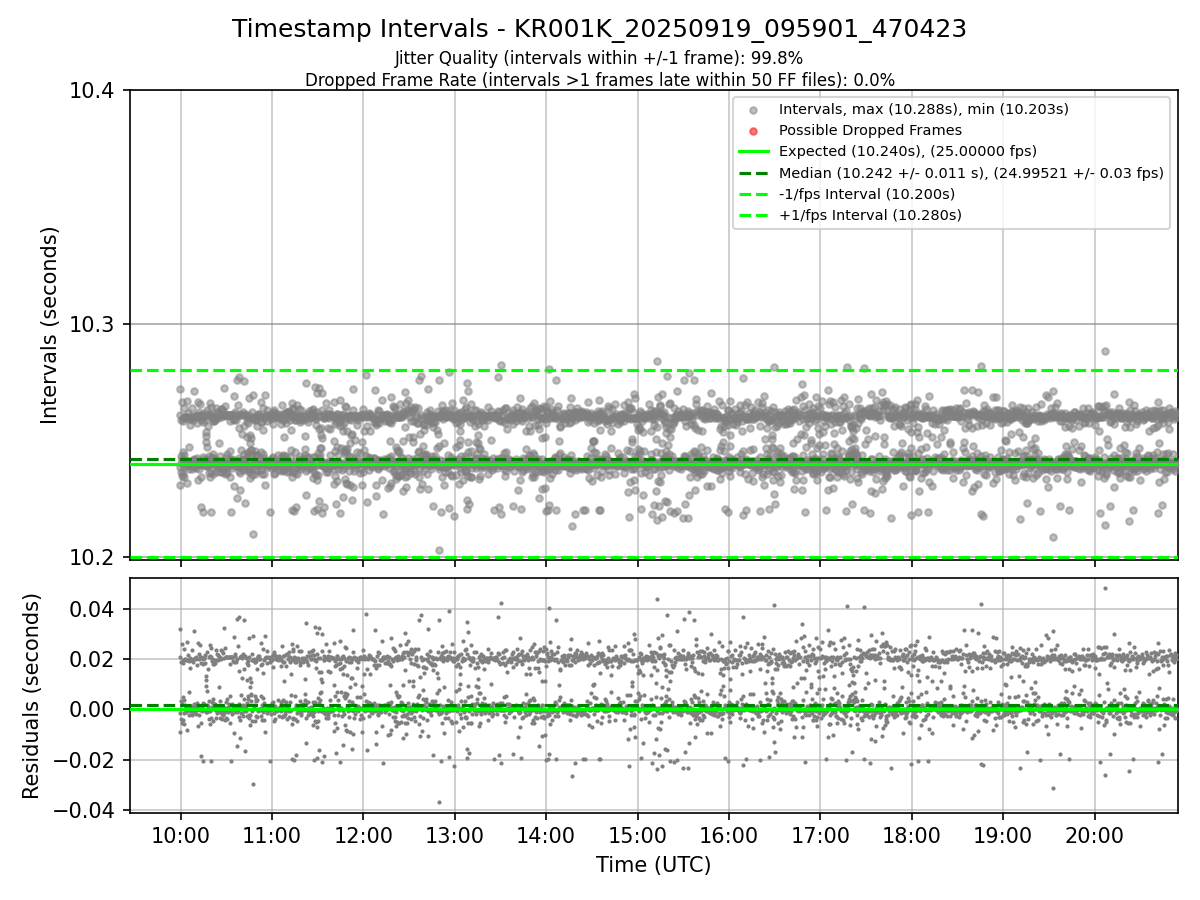Click the Intervals (seconds) y-axis label
The width and height of the screenshot is (1200, 900).
tap(51, 324)
